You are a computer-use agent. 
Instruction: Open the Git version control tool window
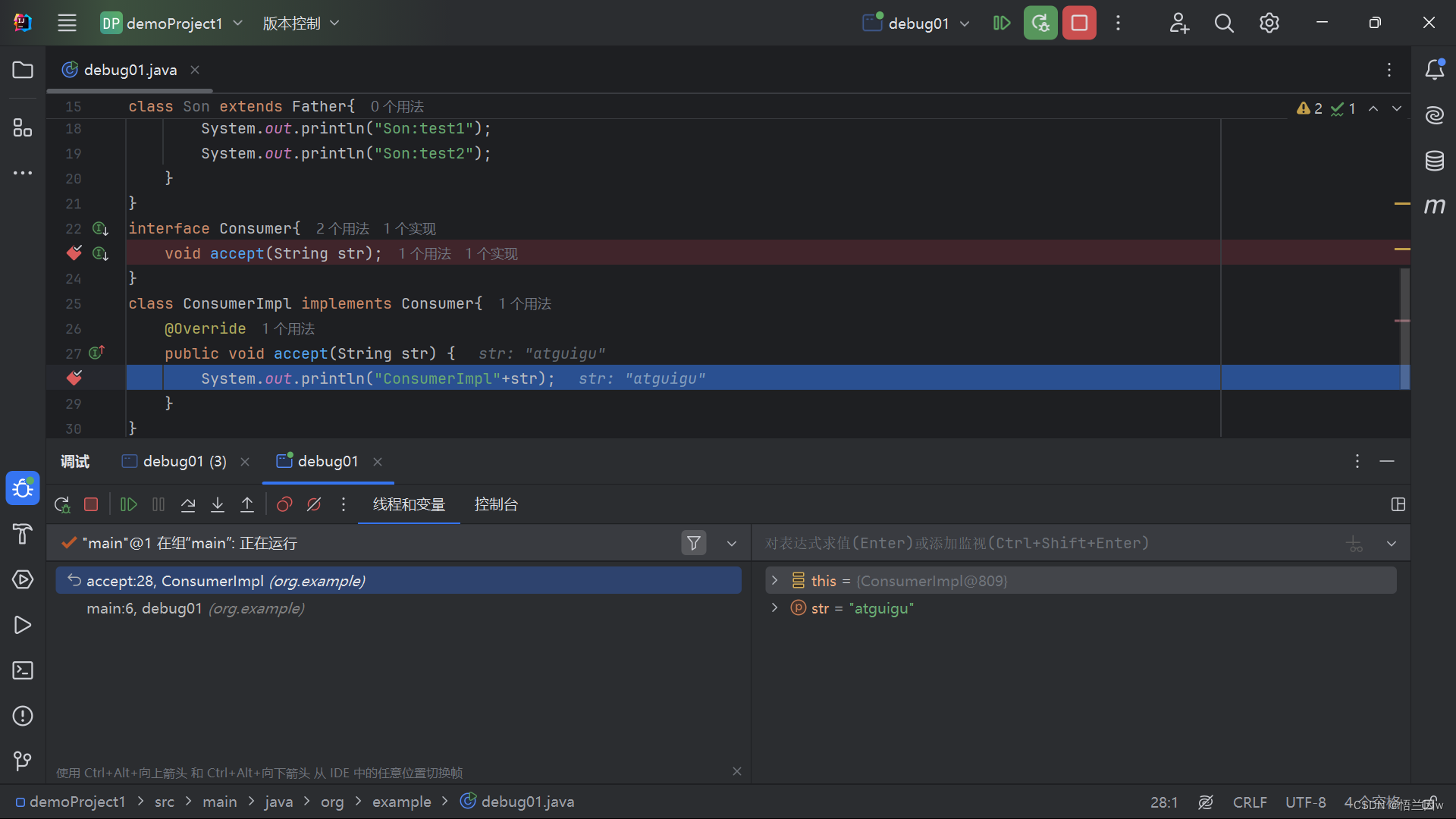(23, 761)
